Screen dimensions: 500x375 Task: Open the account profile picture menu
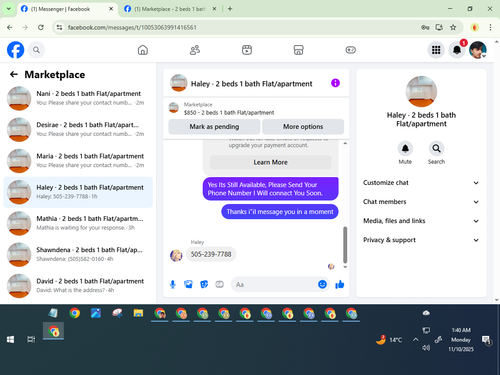coord(478,50)
